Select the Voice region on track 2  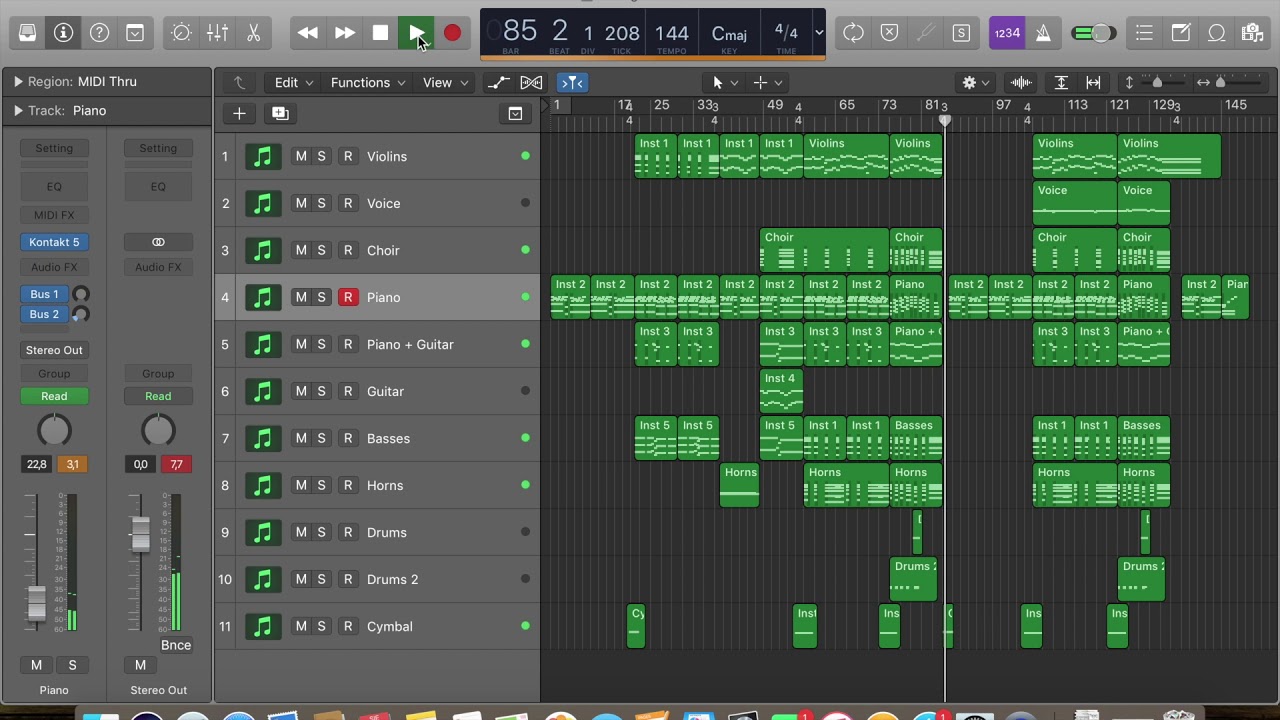tap(1075, 203)
